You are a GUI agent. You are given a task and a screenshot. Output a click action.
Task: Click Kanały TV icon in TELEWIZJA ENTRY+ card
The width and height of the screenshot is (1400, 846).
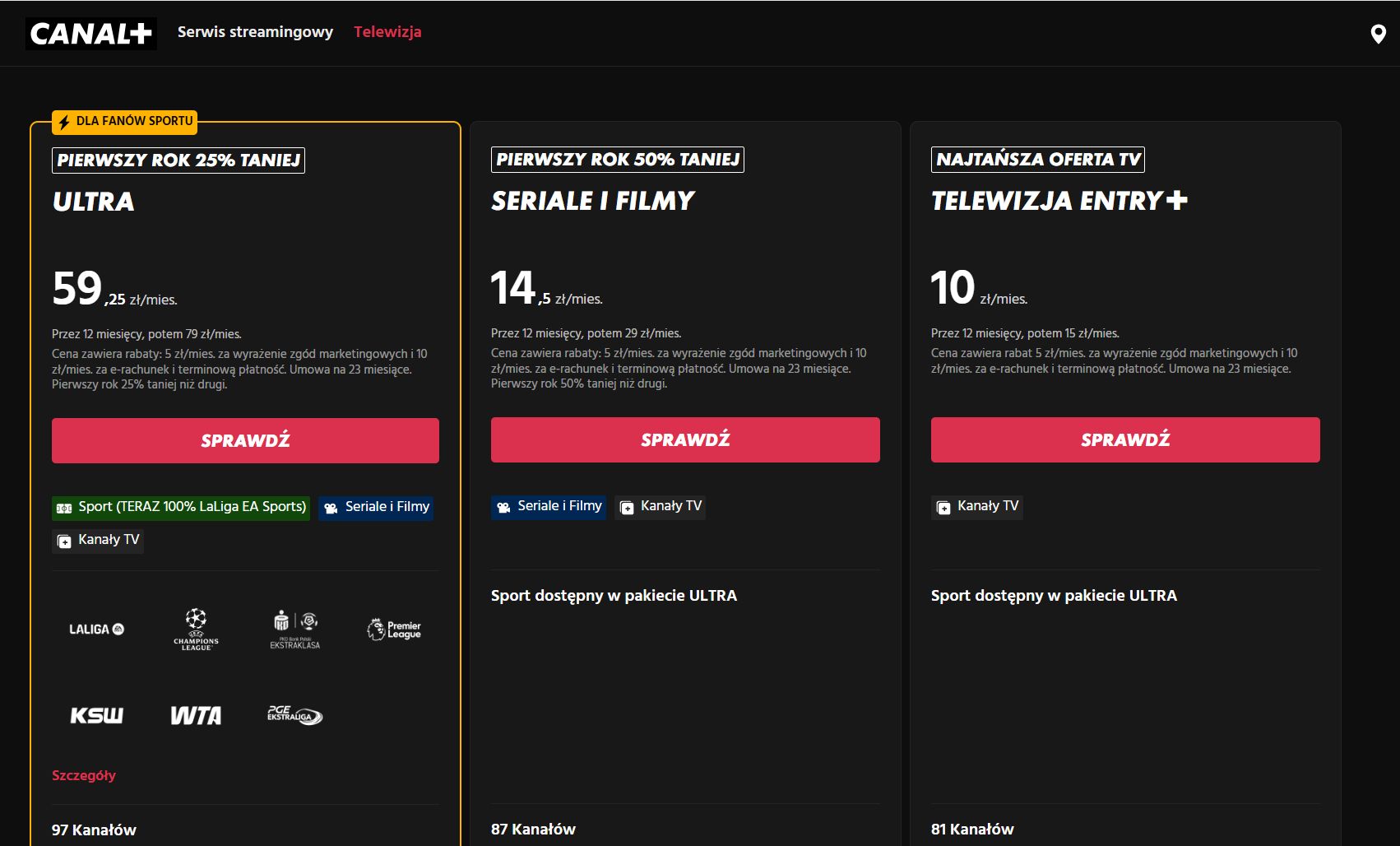(x=943, y=507)
